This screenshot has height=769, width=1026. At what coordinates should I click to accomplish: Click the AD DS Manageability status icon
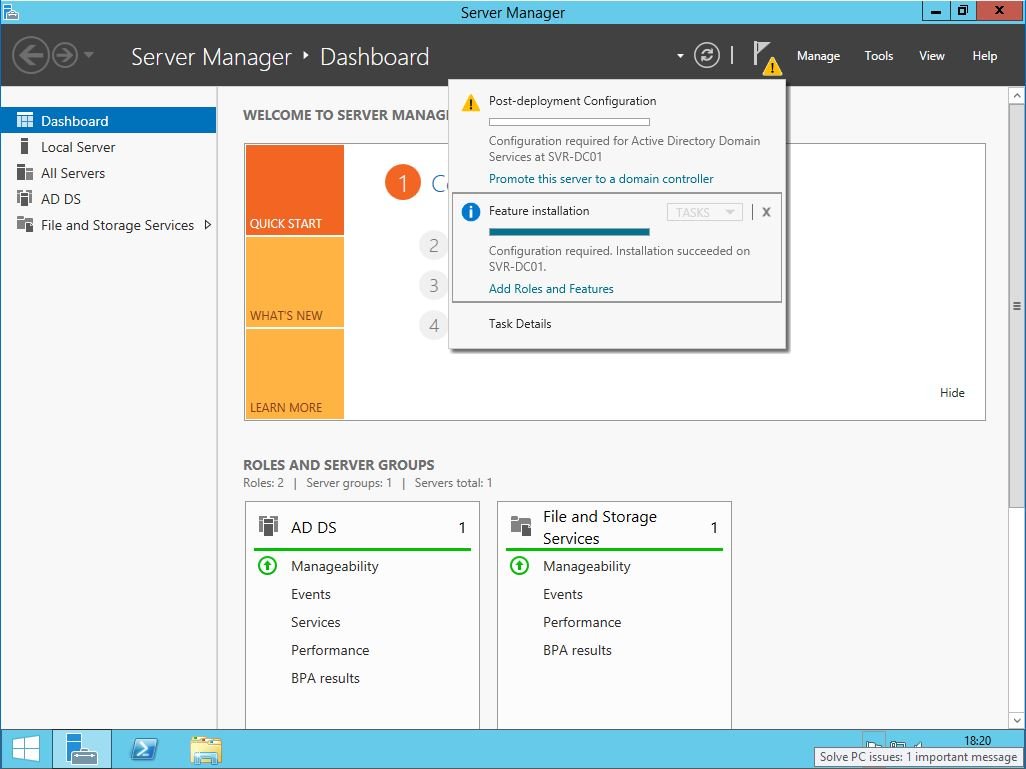coord(267,566)
